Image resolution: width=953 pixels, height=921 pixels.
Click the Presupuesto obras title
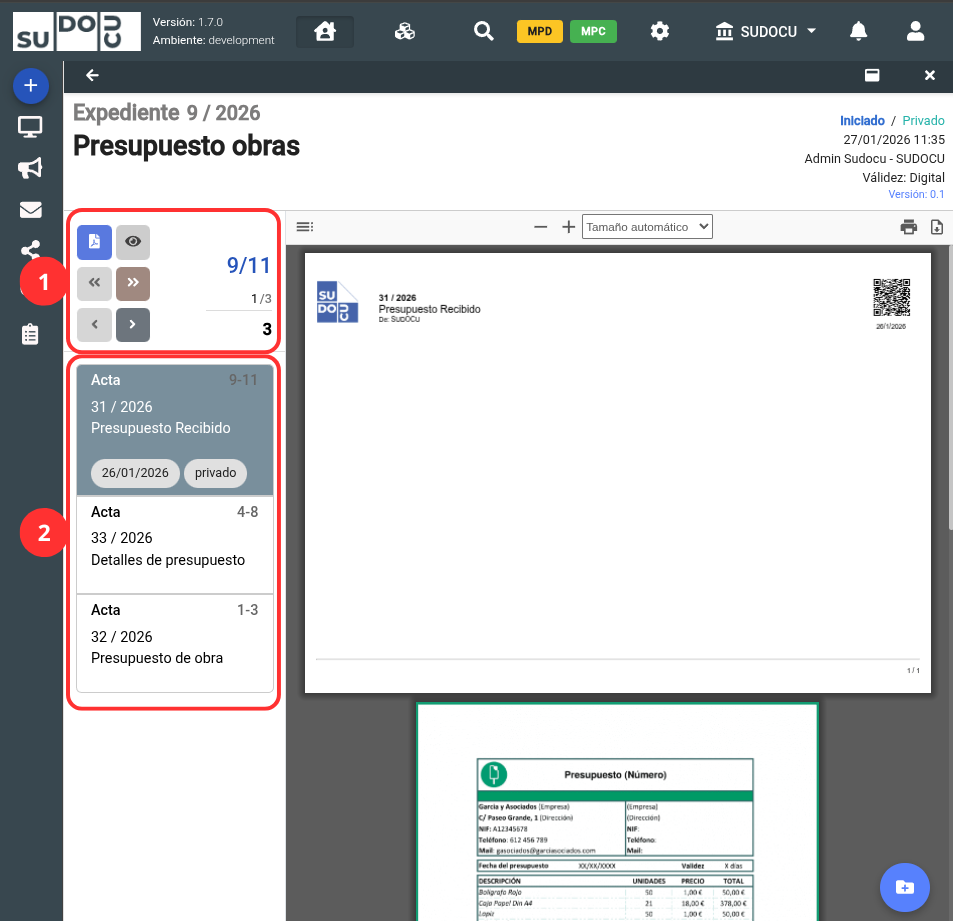[x=187, y=146]
